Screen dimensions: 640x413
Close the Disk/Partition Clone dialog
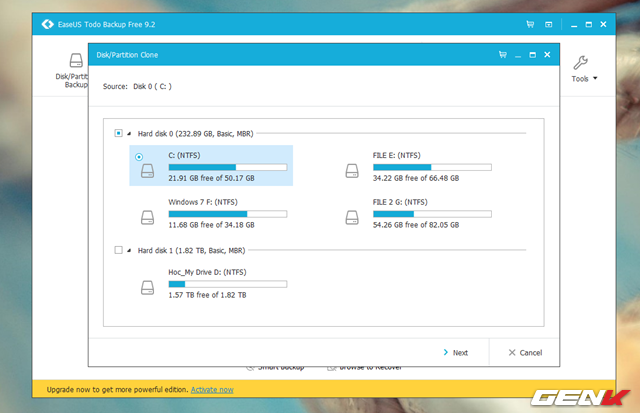click(x=547, y=55)
